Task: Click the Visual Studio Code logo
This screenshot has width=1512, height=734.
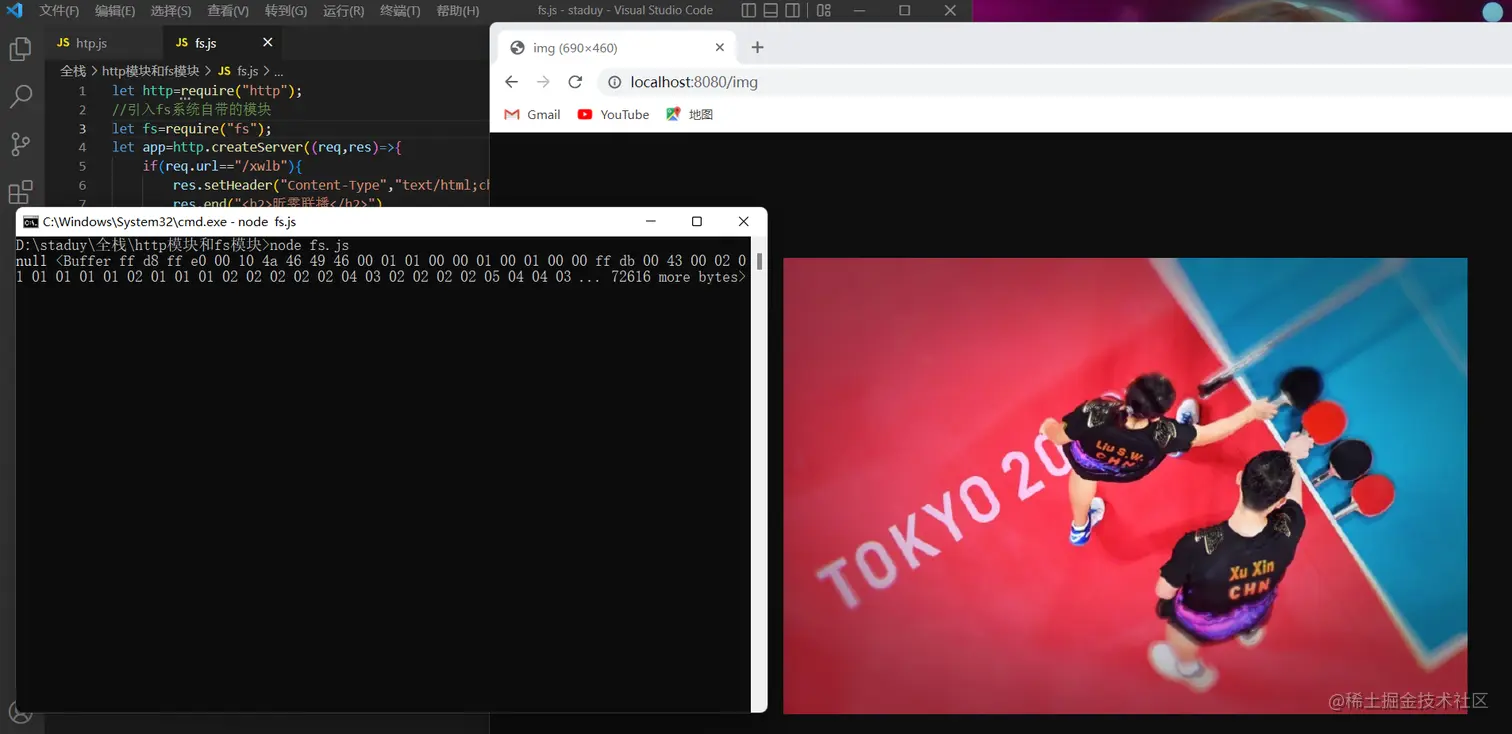Action: (x=14, y=10)
